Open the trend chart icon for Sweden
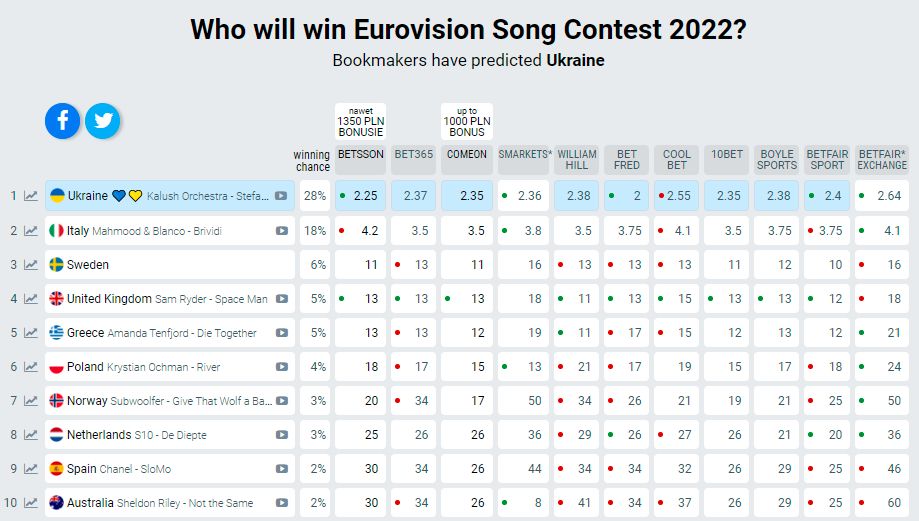919x521 pixels. coord(31,265)
